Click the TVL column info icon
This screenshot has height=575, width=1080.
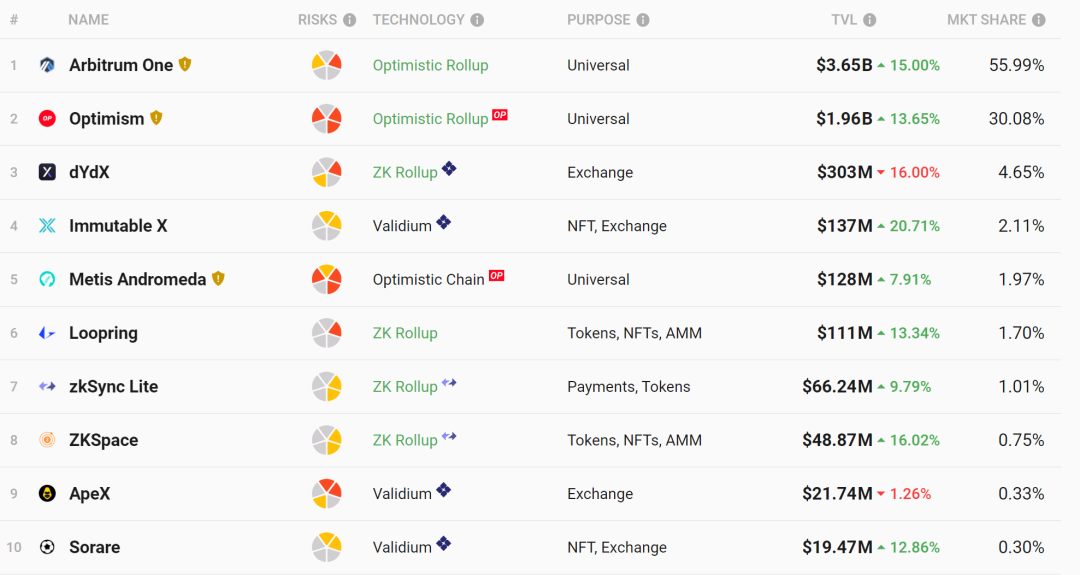pos(870,20)
